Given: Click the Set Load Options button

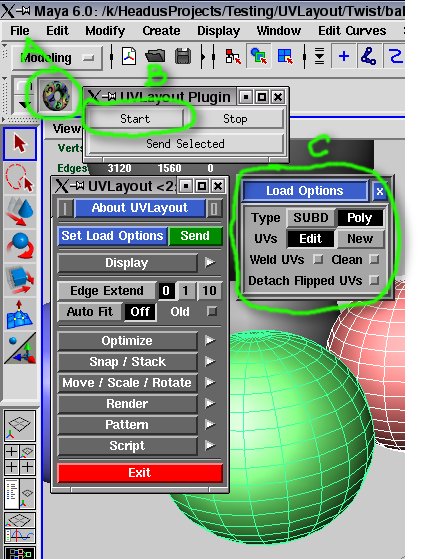Looking at the screenshot, I should [112, 236].
